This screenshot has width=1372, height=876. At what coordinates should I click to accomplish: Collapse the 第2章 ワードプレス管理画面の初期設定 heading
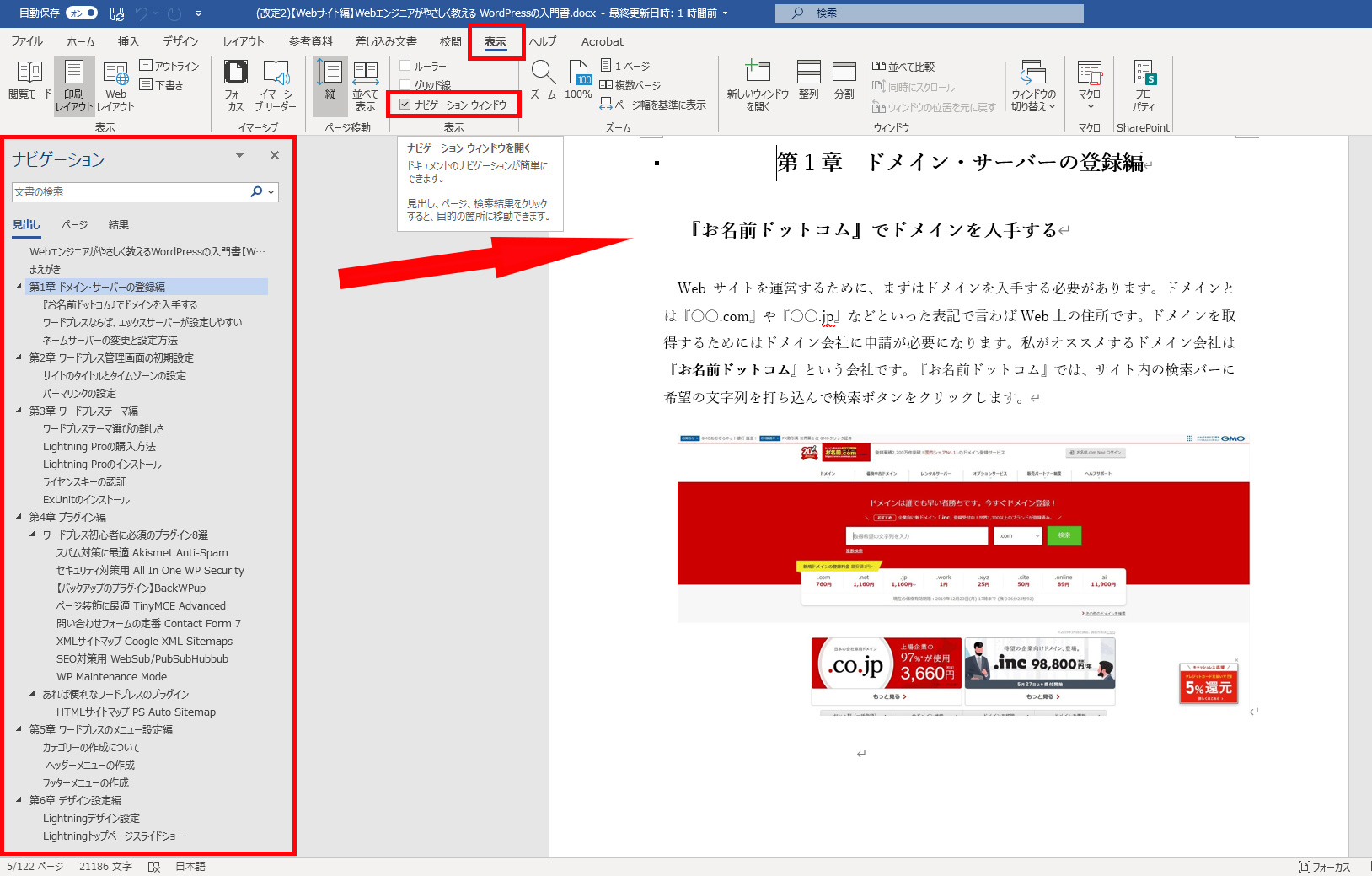point(19,357)
